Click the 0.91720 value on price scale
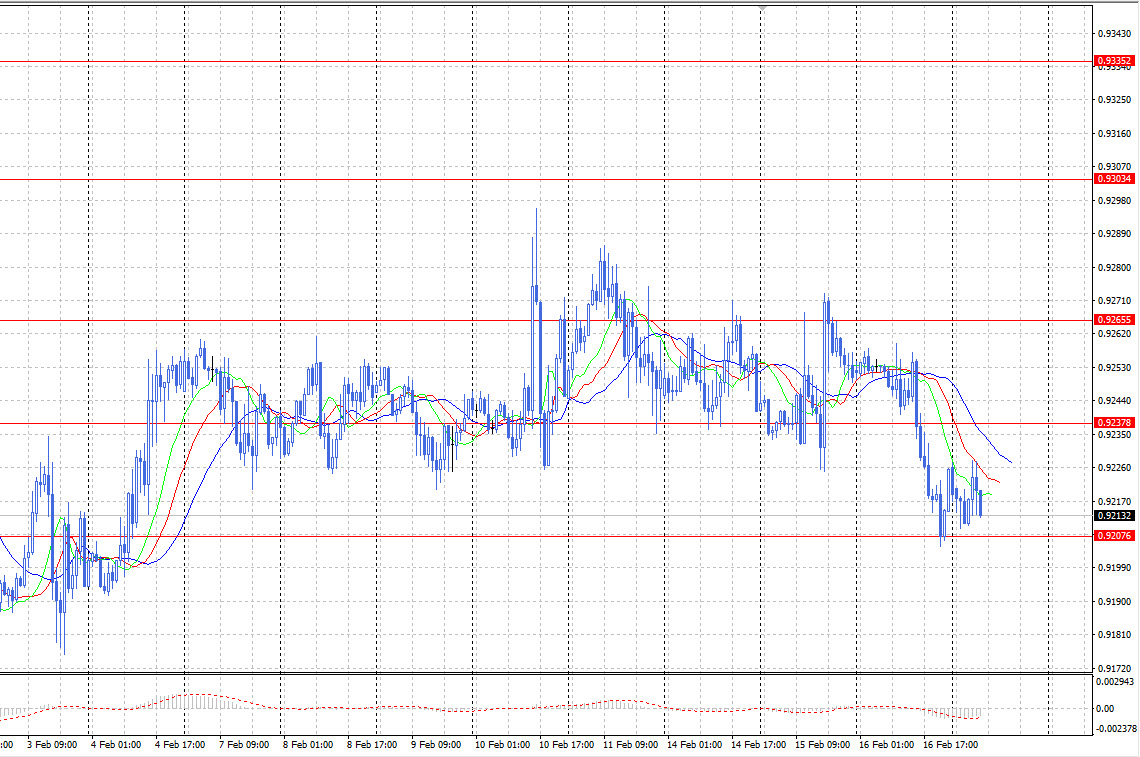 pyautogui.click(x=1114, y=668)
